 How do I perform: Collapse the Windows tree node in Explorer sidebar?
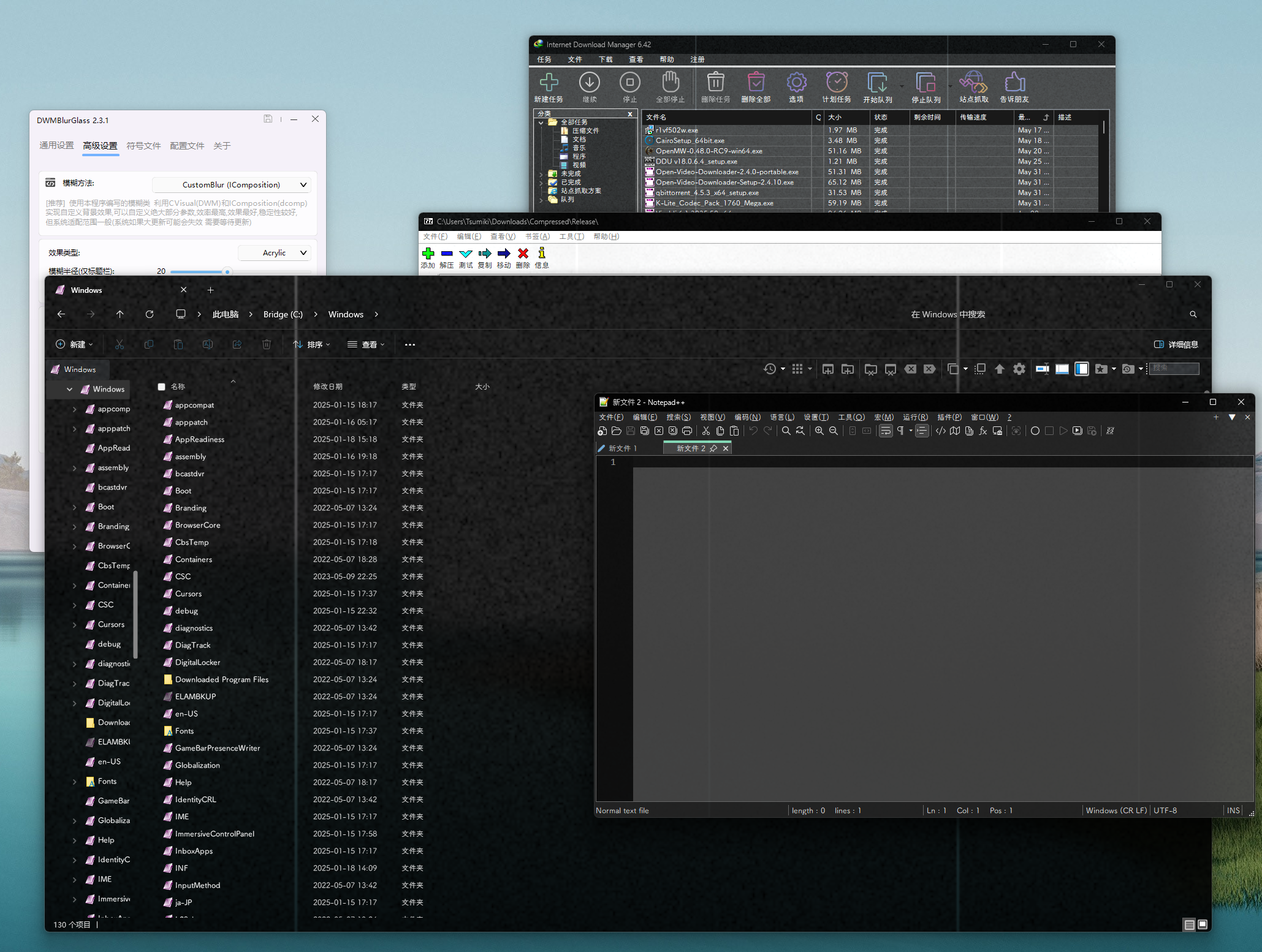point(69,389)
